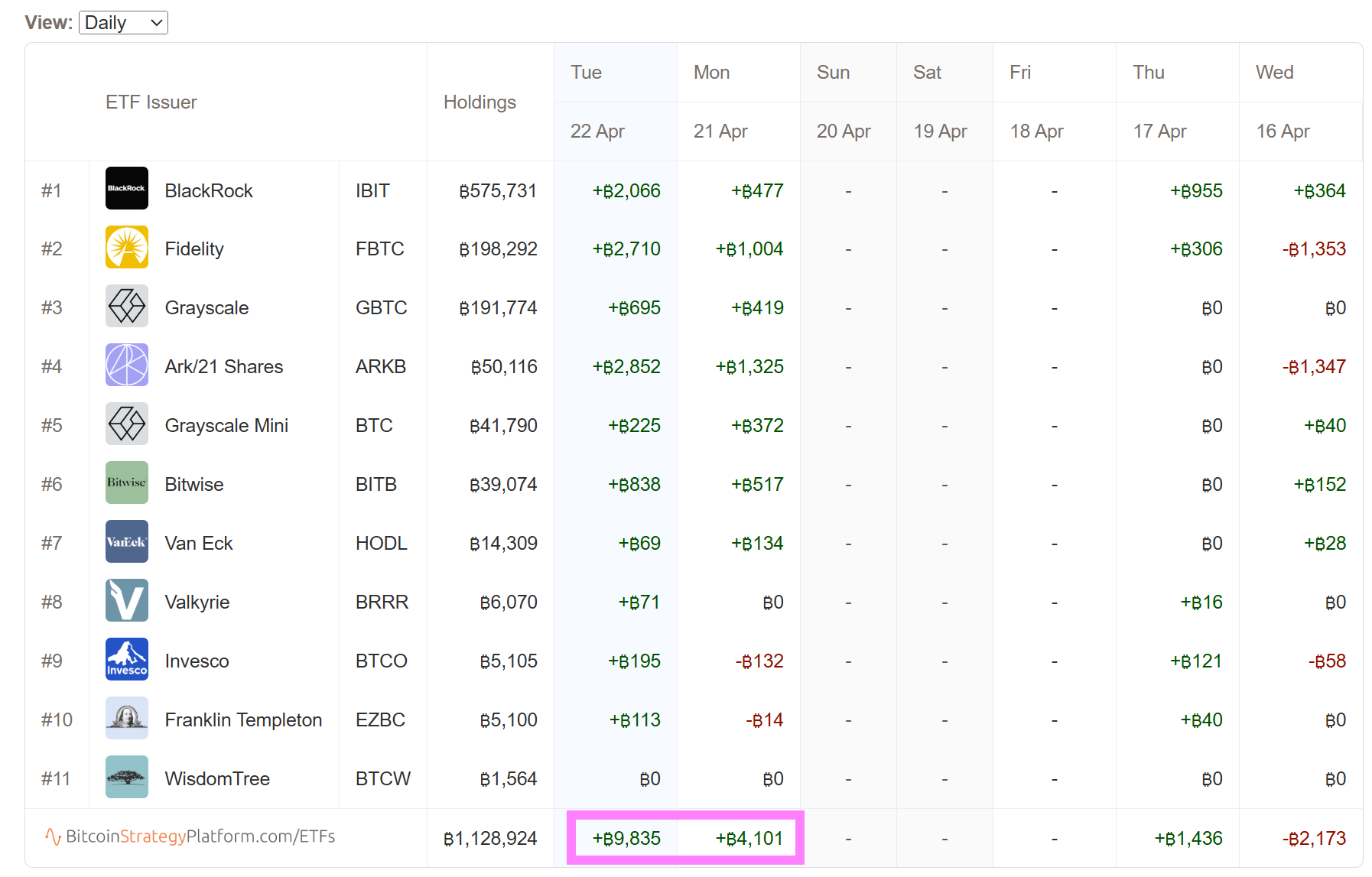Click the Fidelity sunburst logo
Screen dimensions: 1372x877
[x=126, y=247]
